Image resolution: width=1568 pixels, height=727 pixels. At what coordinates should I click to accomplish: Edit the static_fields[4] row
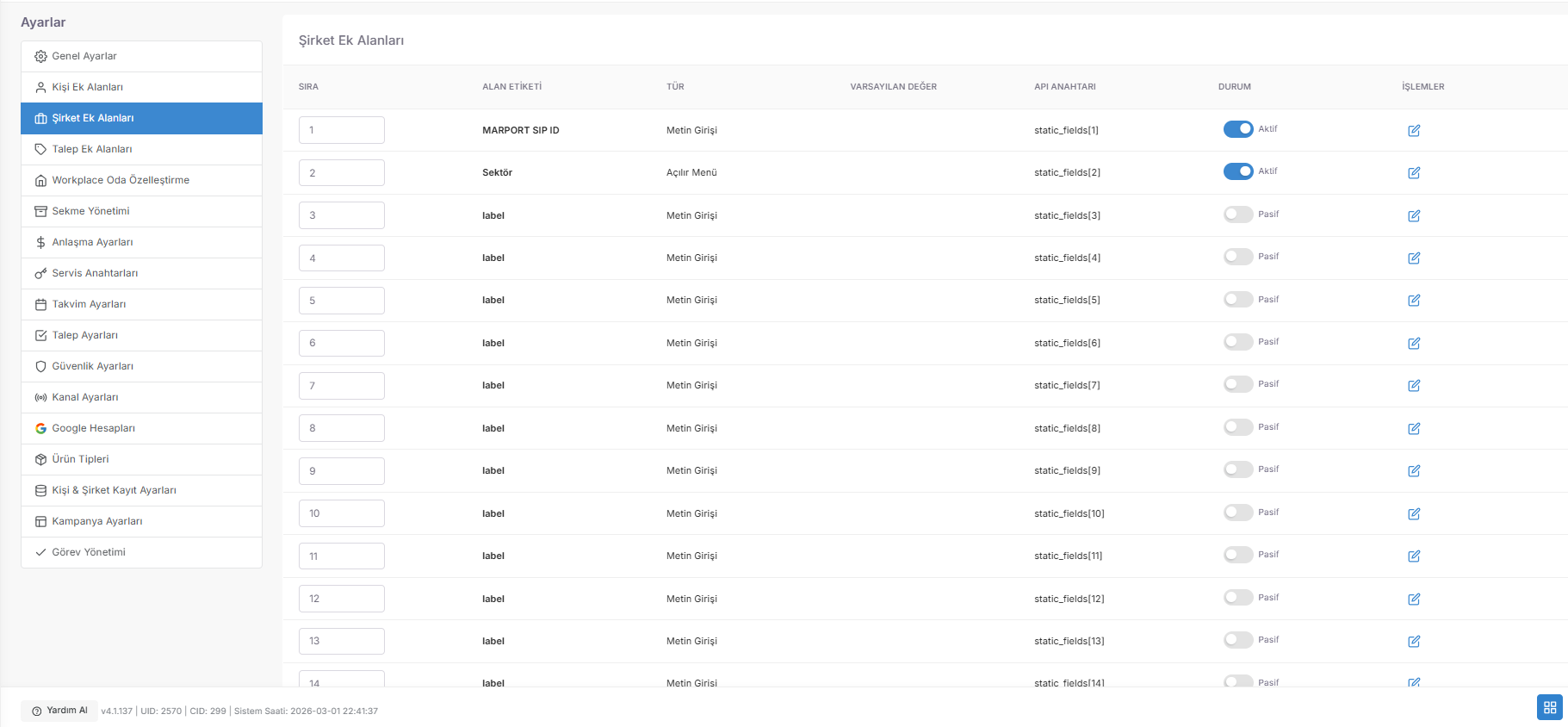point(1414,258)
